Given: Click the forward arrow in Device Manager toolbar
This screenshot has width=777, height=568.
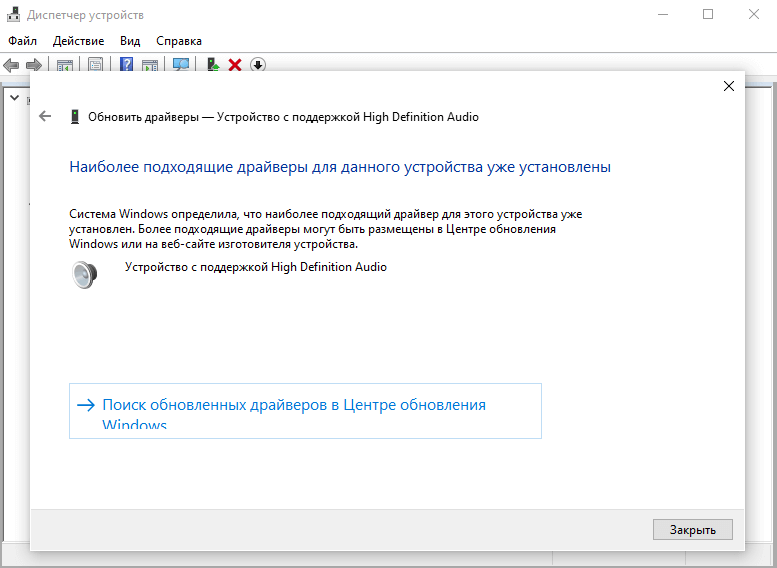Looking at the screenshot, I should pos(34,65).
